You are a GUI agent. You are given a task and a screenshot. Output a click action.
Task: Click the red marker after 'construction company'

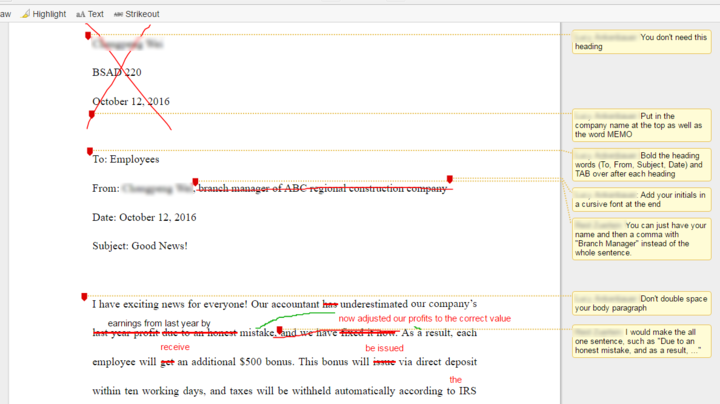tap(450, 179)
